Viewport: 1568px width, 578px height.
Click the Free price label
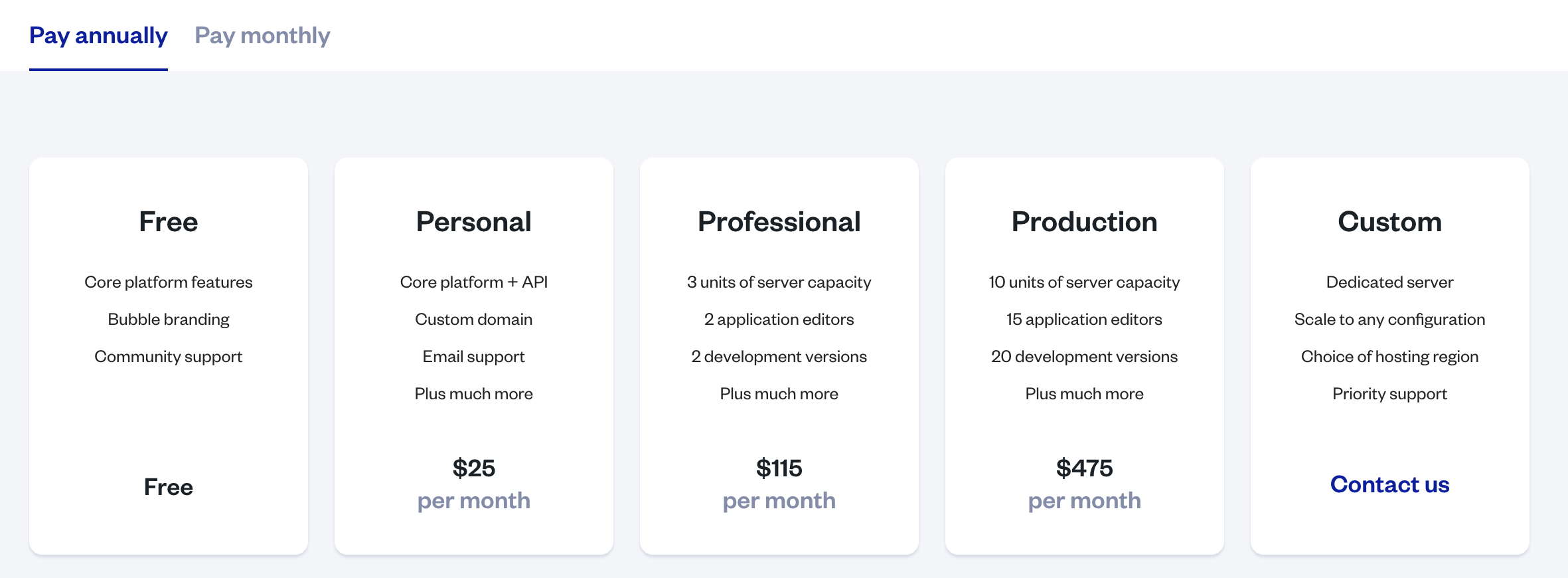pos(169,487)
